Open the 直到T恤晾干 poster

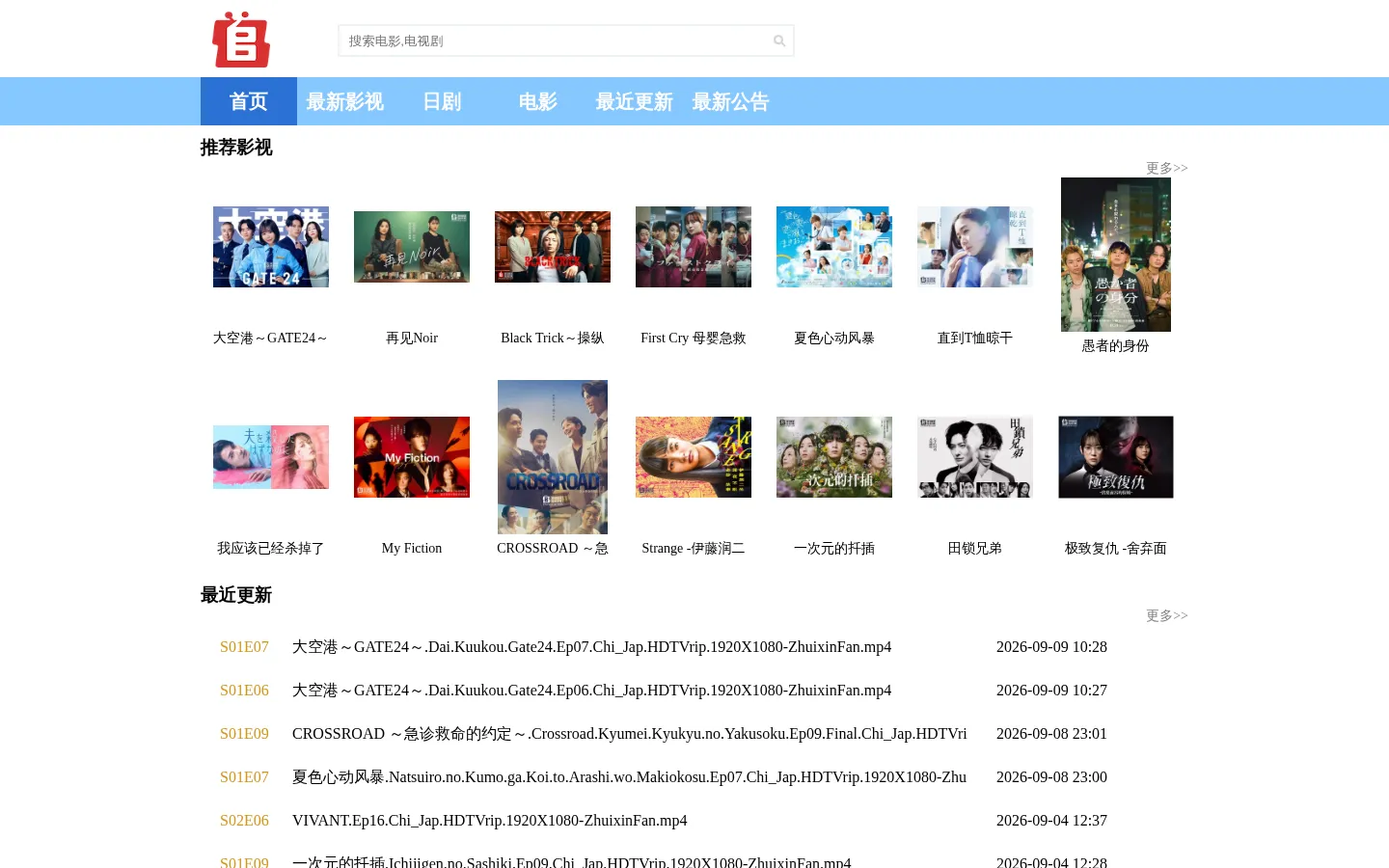975,247
